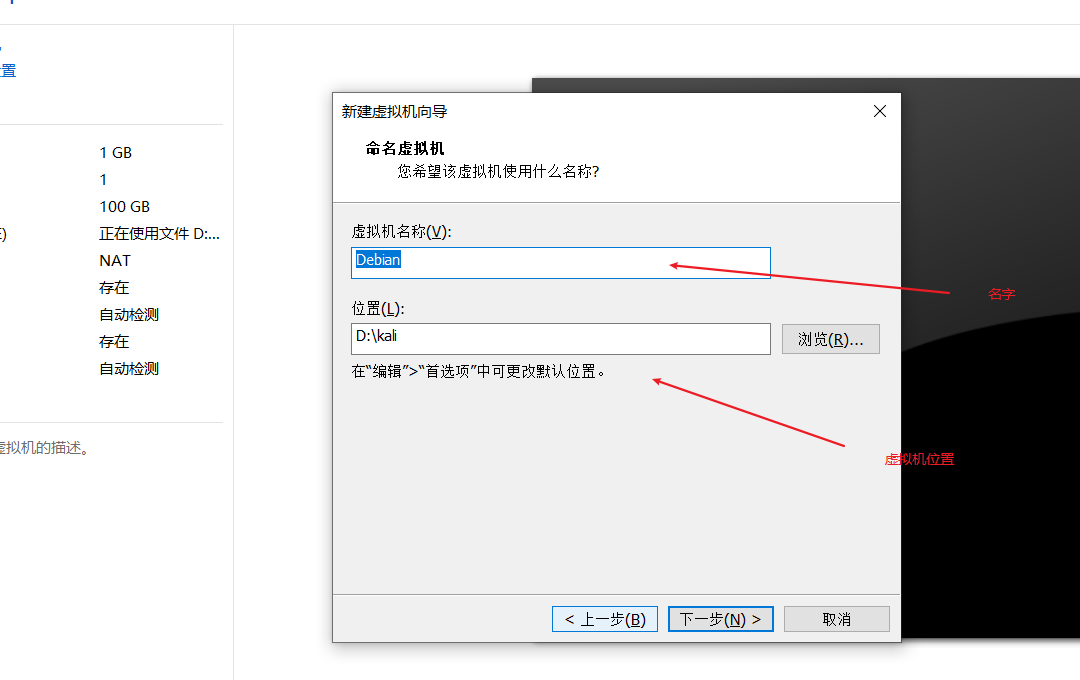Click the 虚拟机的描述 placeholder text

tap(45, 448)
